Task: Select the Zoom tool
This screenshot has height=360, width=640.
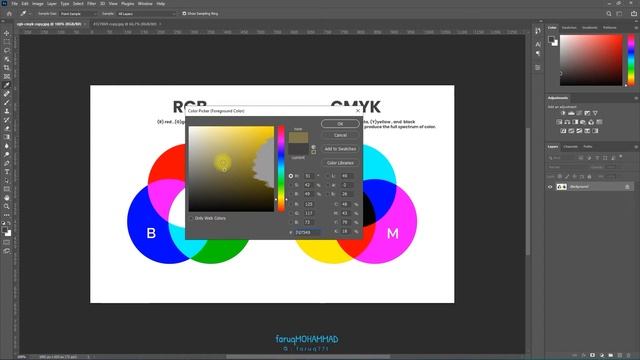Action: point(7,207)
